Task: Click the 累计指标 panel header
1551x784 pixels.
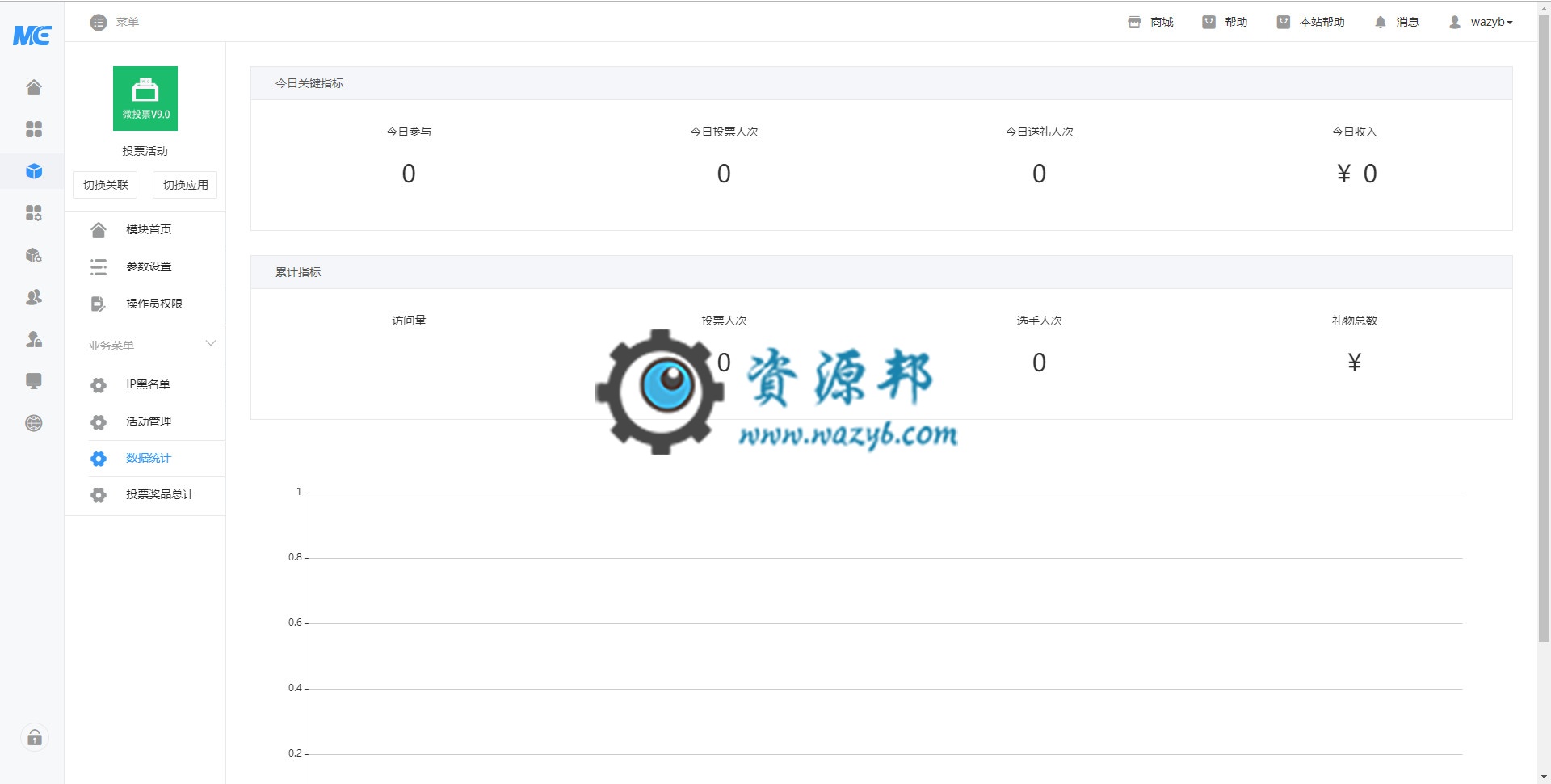Action: tap(881, 272)
